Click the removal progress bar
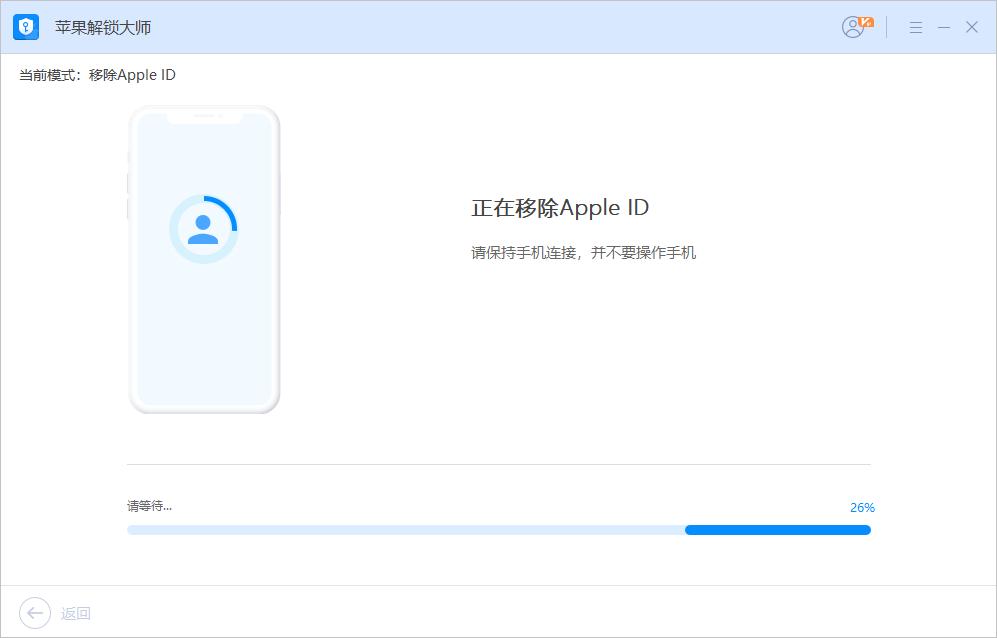997x638 pixels. tap(498, 530)
